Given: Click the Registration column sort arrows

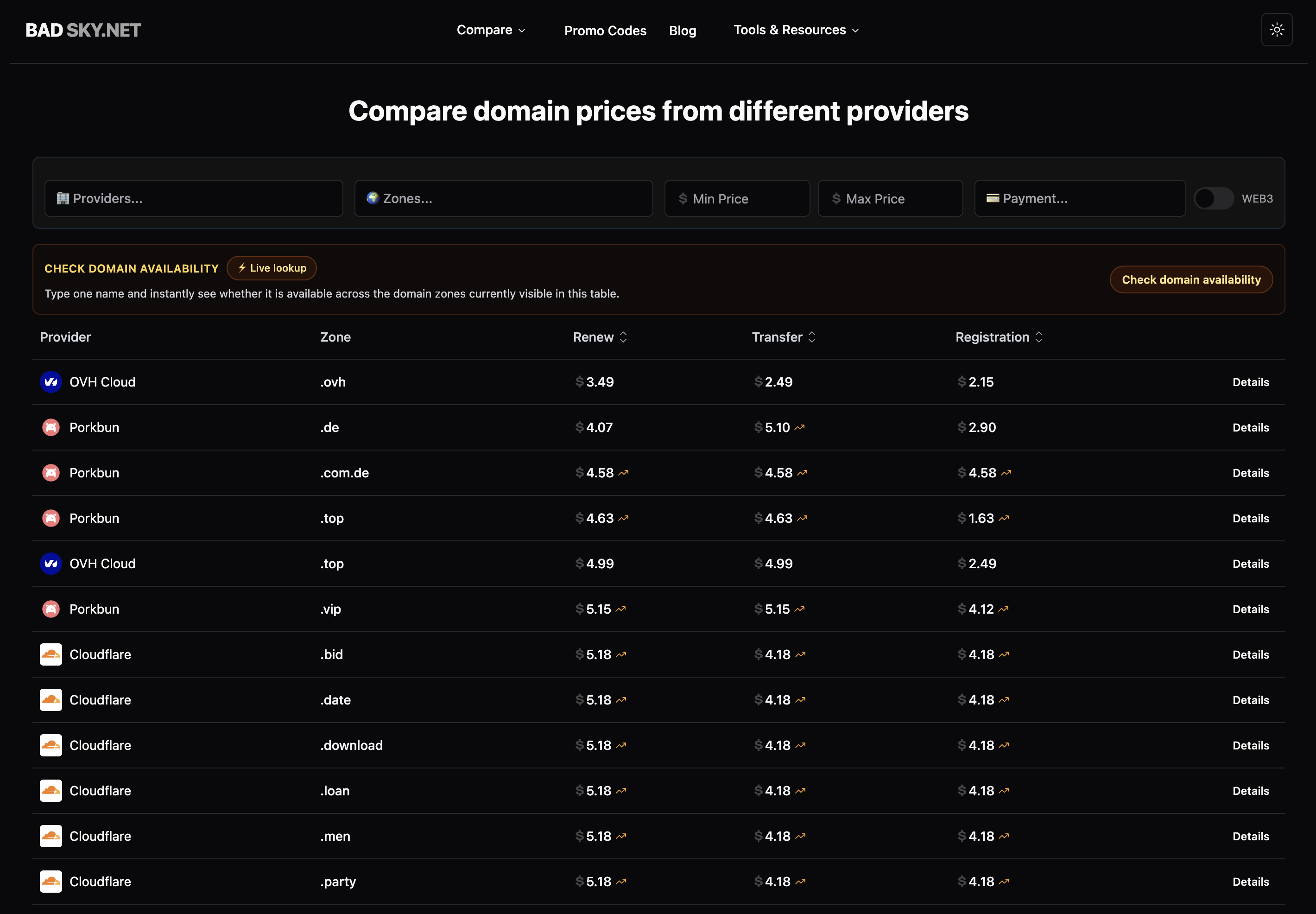Looking at the screenshot, I should 1039,337.
